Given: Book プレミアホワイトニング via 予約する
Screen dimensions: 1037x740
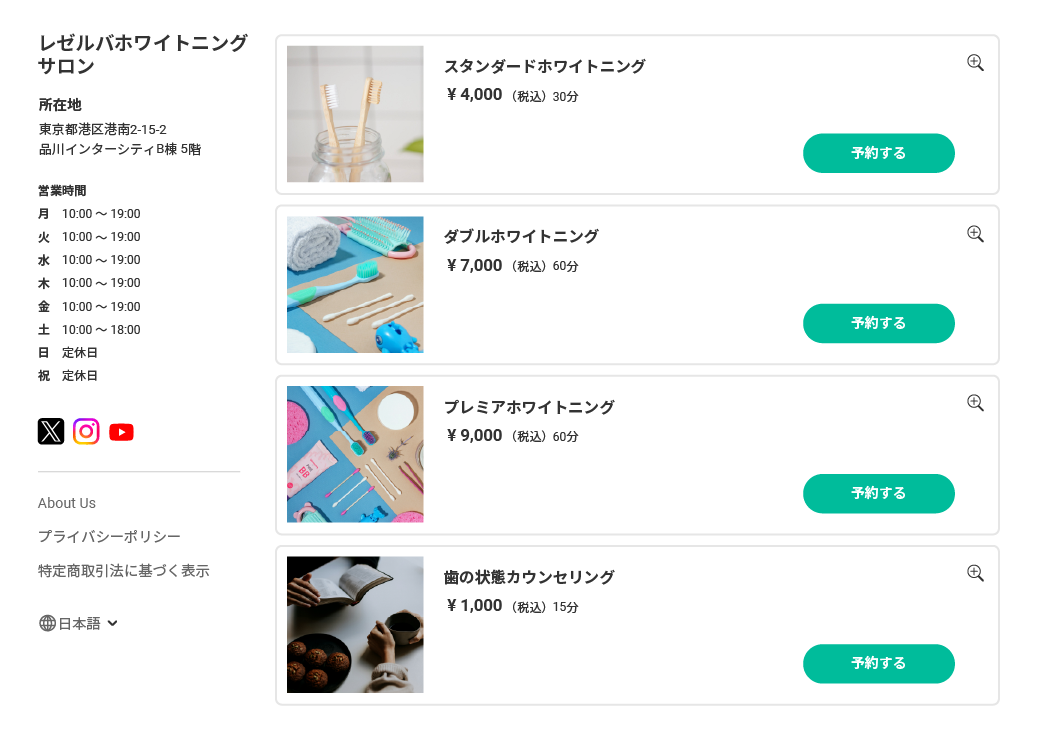Looking at the screenshot, I should pyautogui.click(x=878, y=493).
